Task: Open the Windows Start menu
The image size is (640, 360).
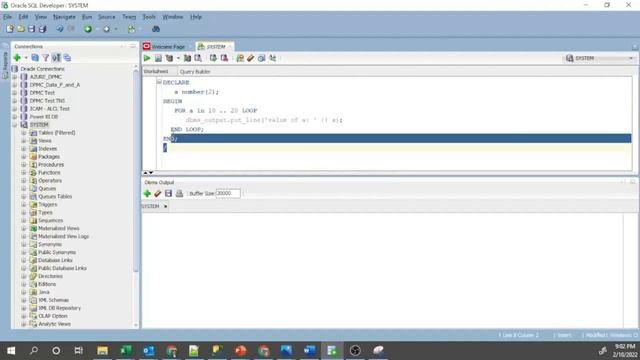Action: click(11, 350)
